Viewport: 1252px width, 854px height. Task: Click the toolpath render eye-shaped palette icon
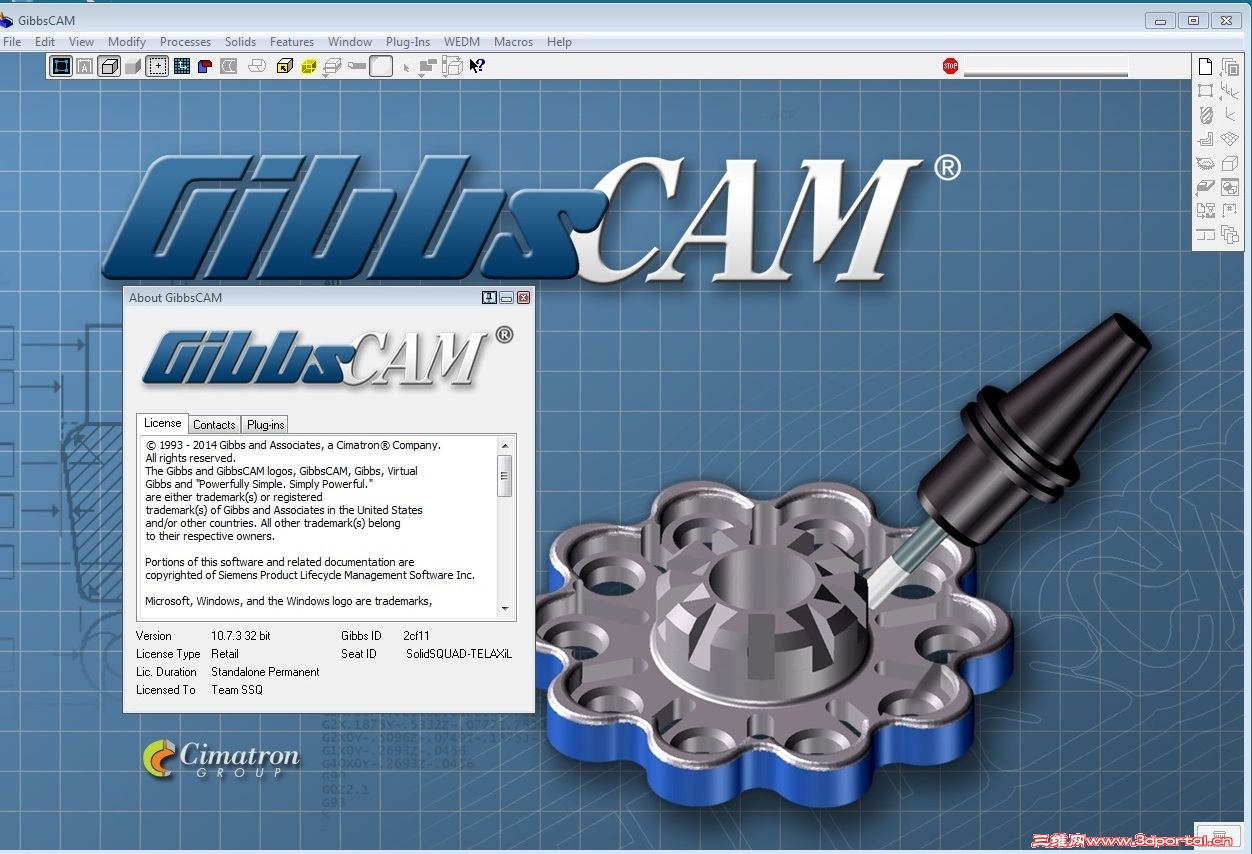coord(1205,164)
